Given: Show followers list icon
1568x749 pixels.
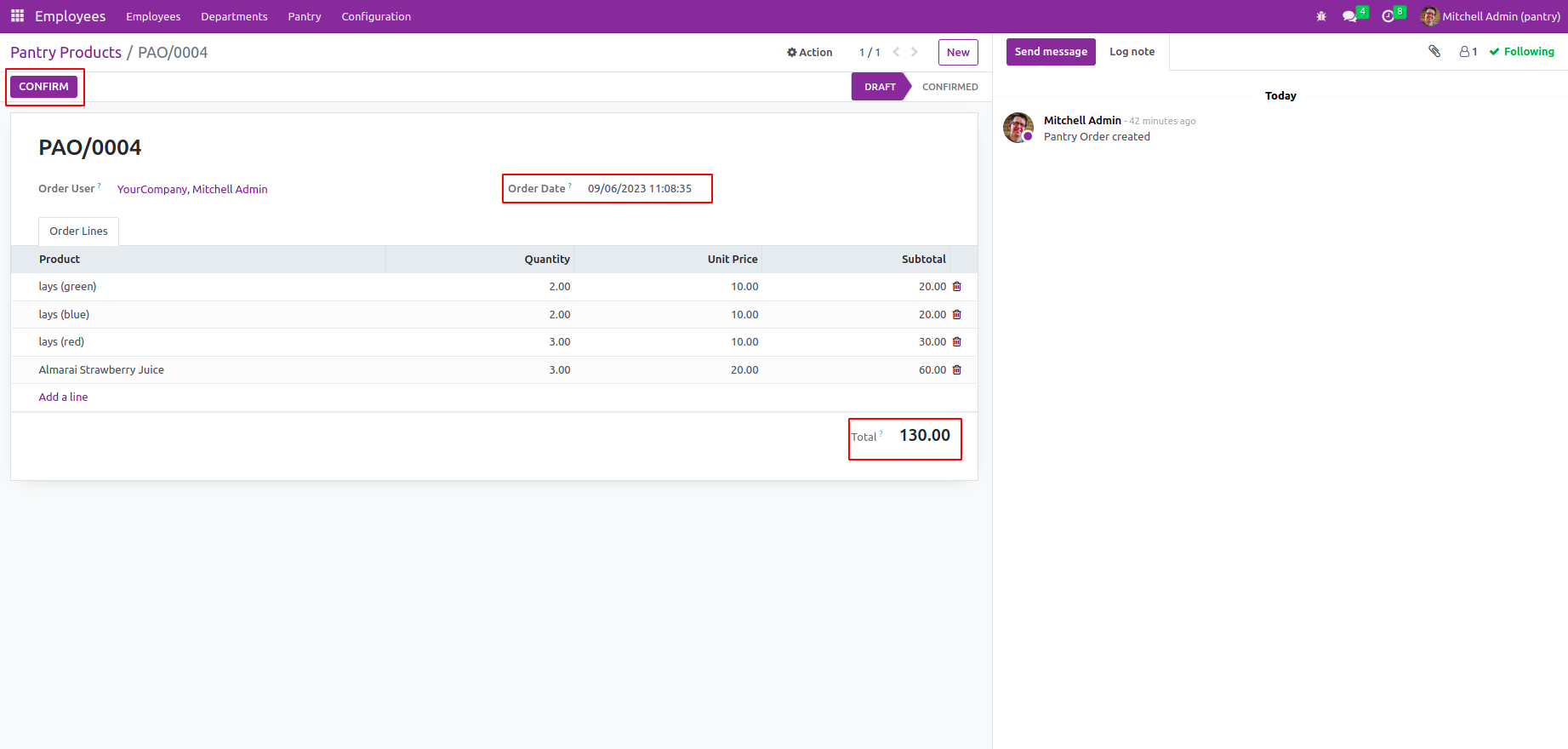Looking at the screenshot, I should click(1468, 51).
